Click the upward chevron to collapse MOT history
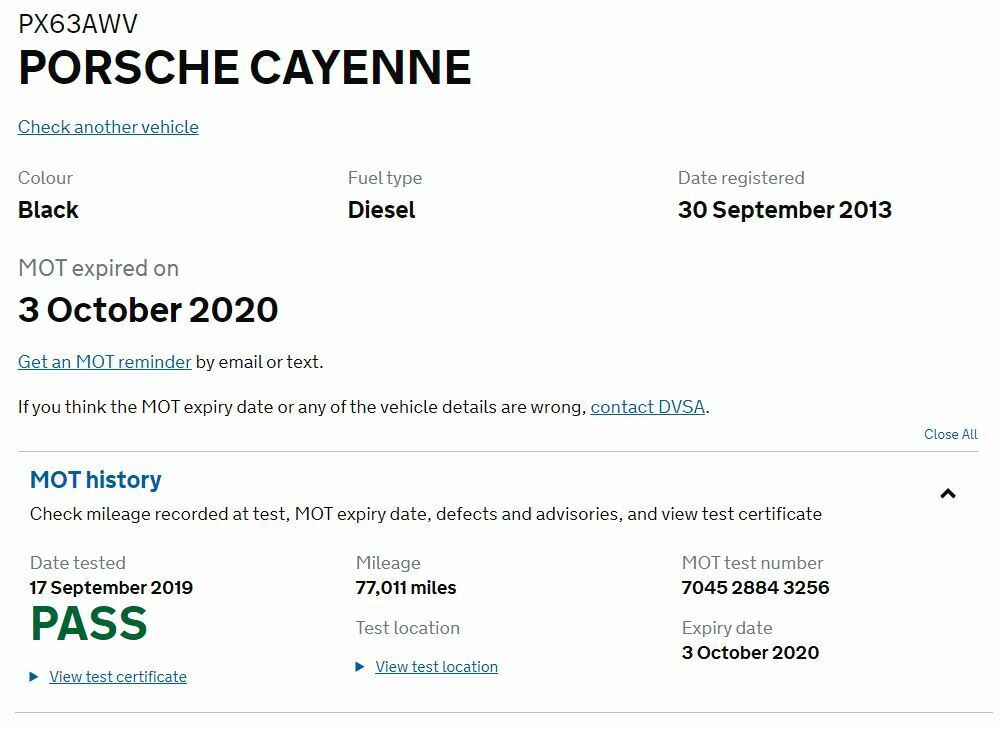 click(948, 493)
